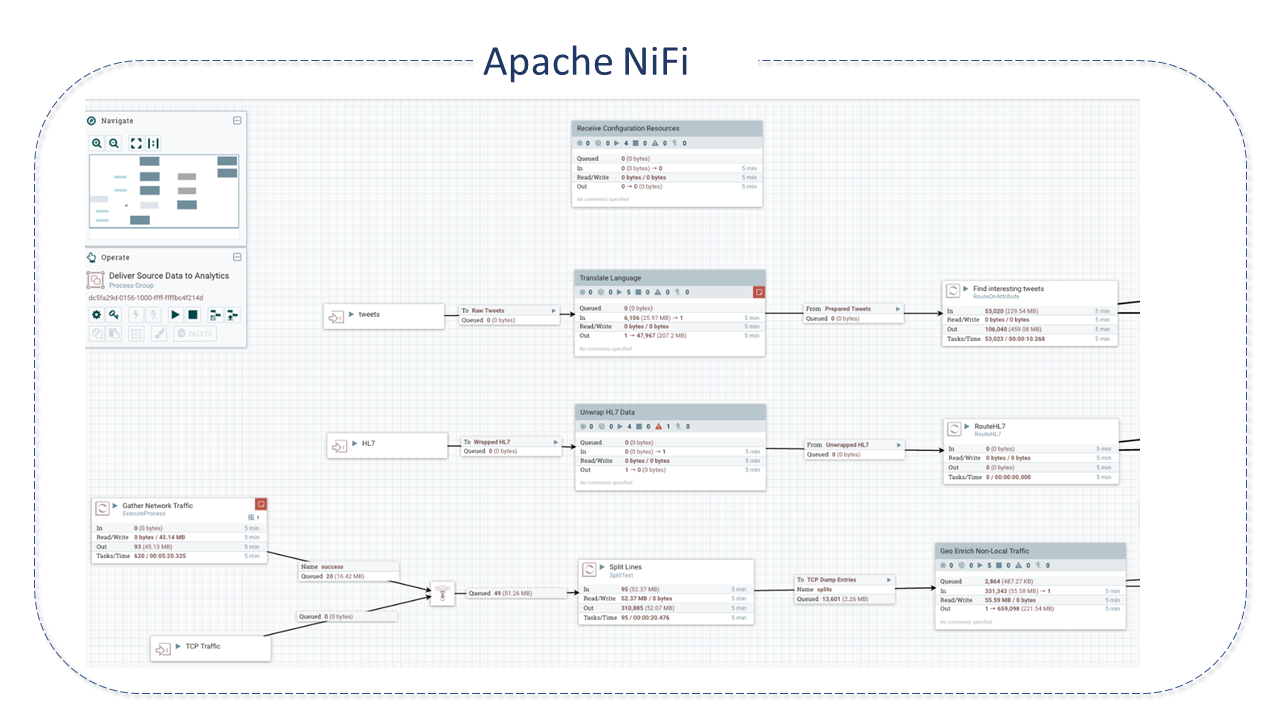Image resolution: width=1280 pixels, height=720 pixels.
Task: Select the Geo Enrich Non-Local Traffic group header
Action: point(1030,551)
